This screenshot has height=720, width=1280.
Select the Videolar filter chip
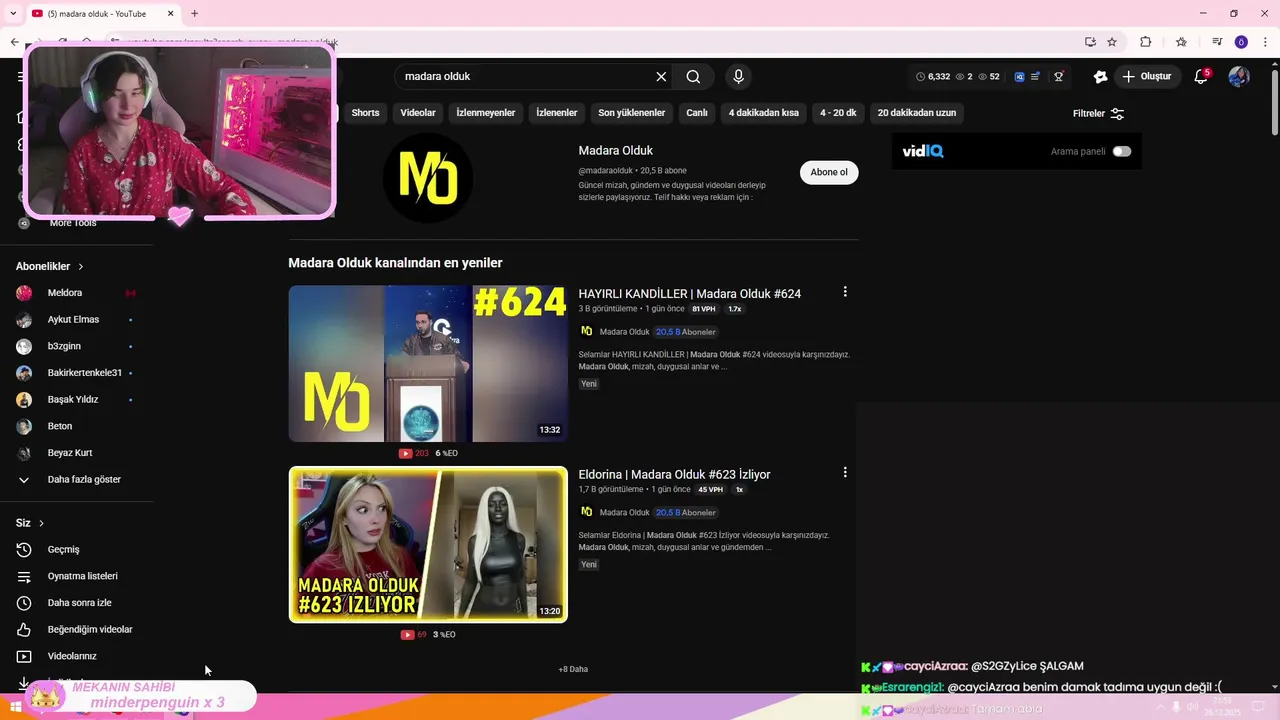tap(418, 113)
